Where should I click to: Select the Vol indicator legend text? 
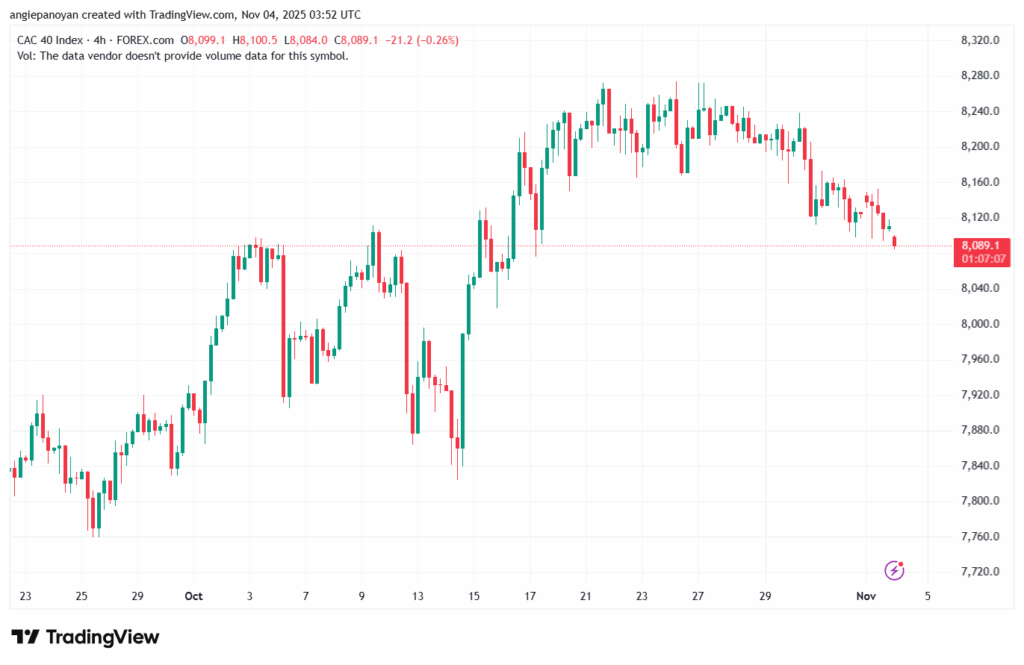pos(182,56)
